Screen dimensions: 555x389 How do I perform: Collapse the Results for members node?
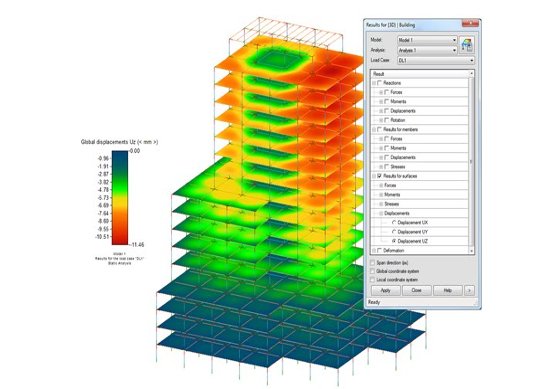[374, 130]
